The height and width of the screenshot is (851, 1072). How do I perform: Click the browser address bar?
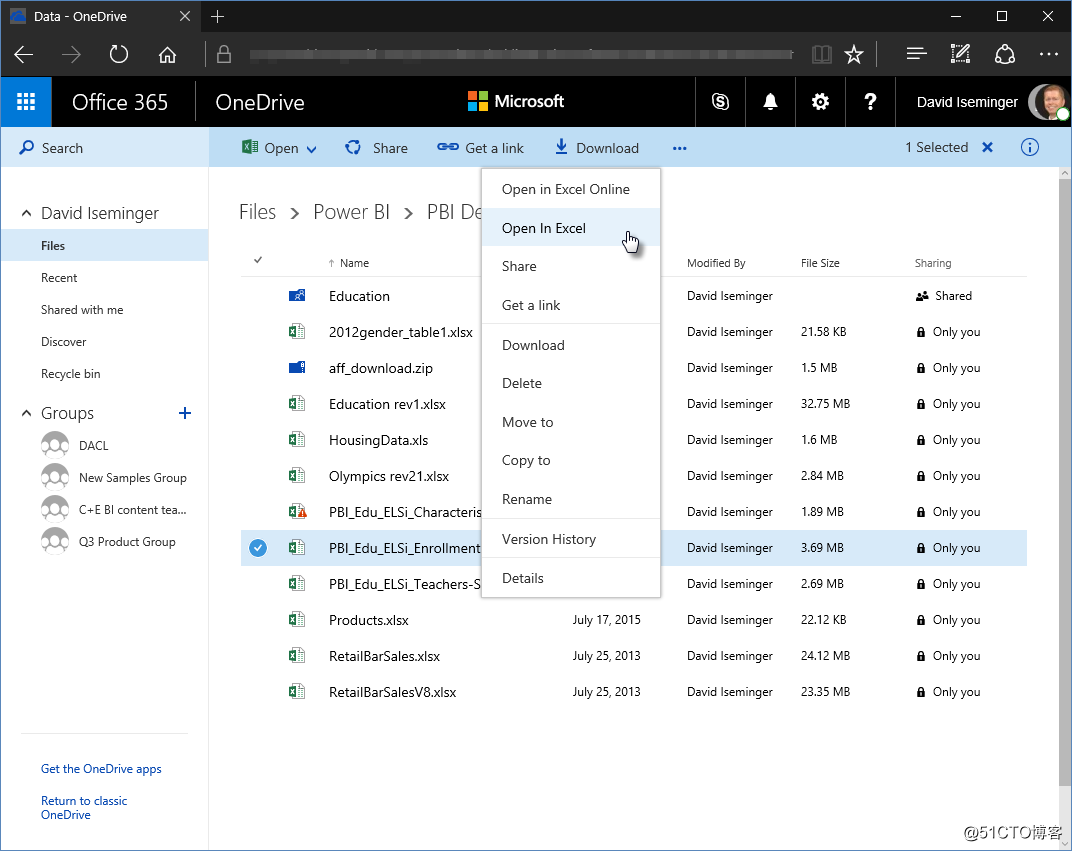(x=520, y=54)
